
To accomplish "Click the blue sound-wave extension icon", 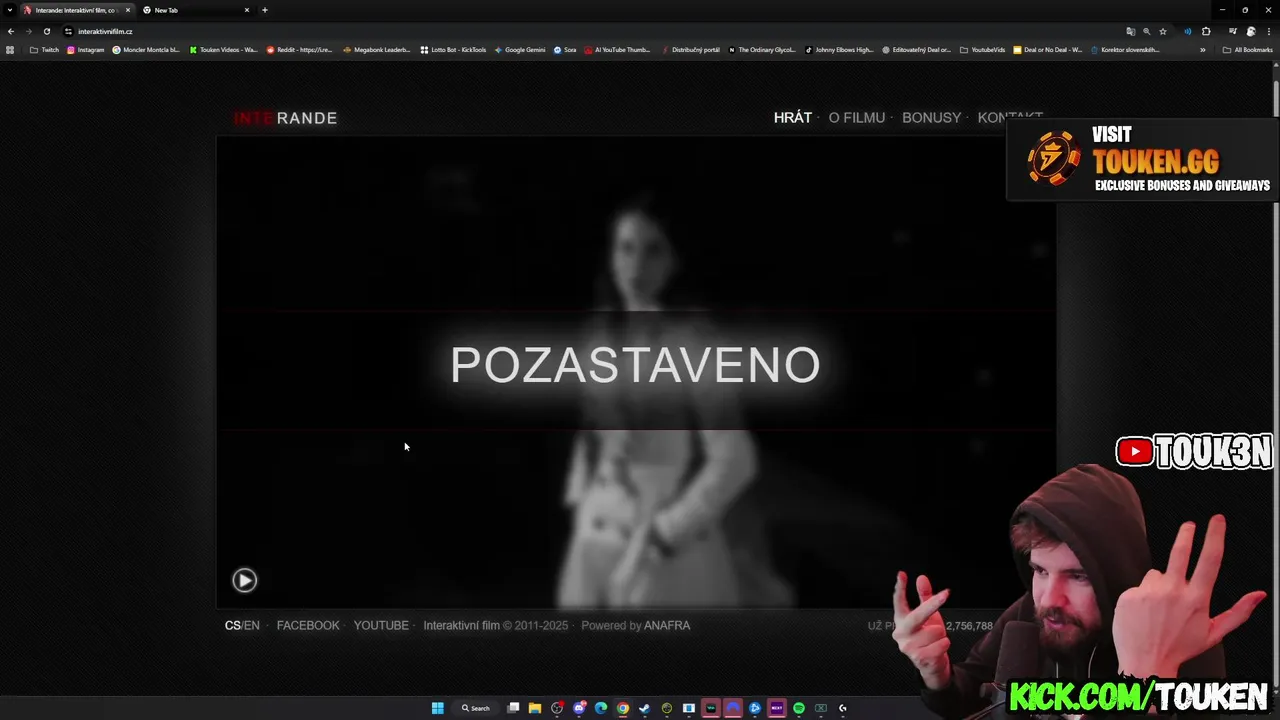I will [1188, 31].
